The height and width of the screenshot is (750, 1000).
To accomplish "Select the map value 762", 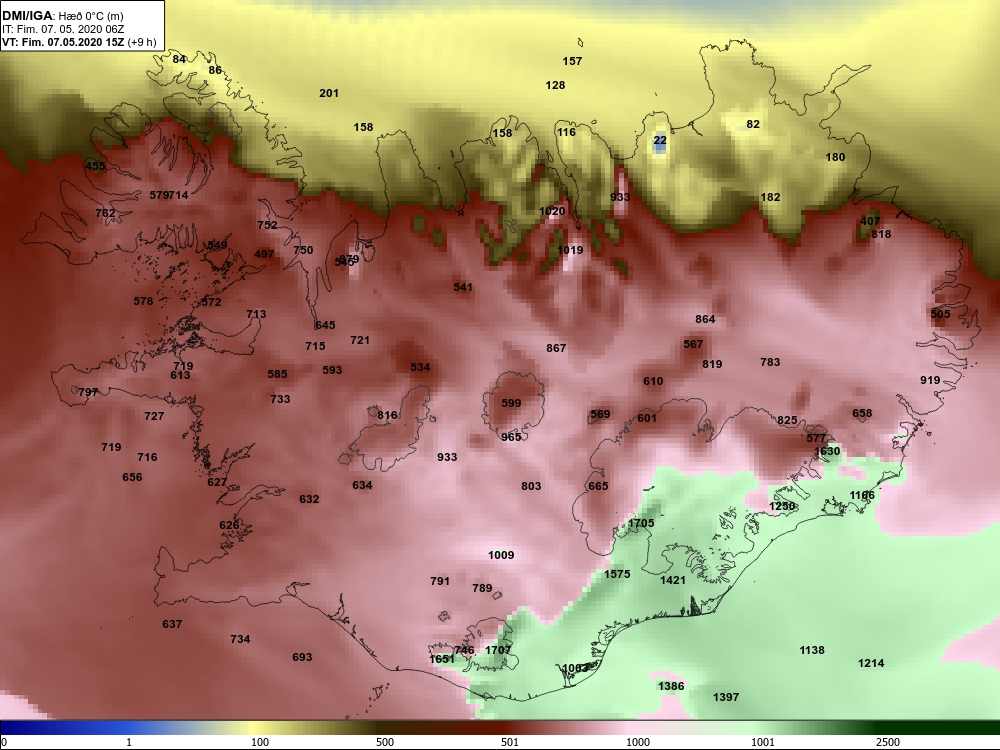I will point(105,213).
